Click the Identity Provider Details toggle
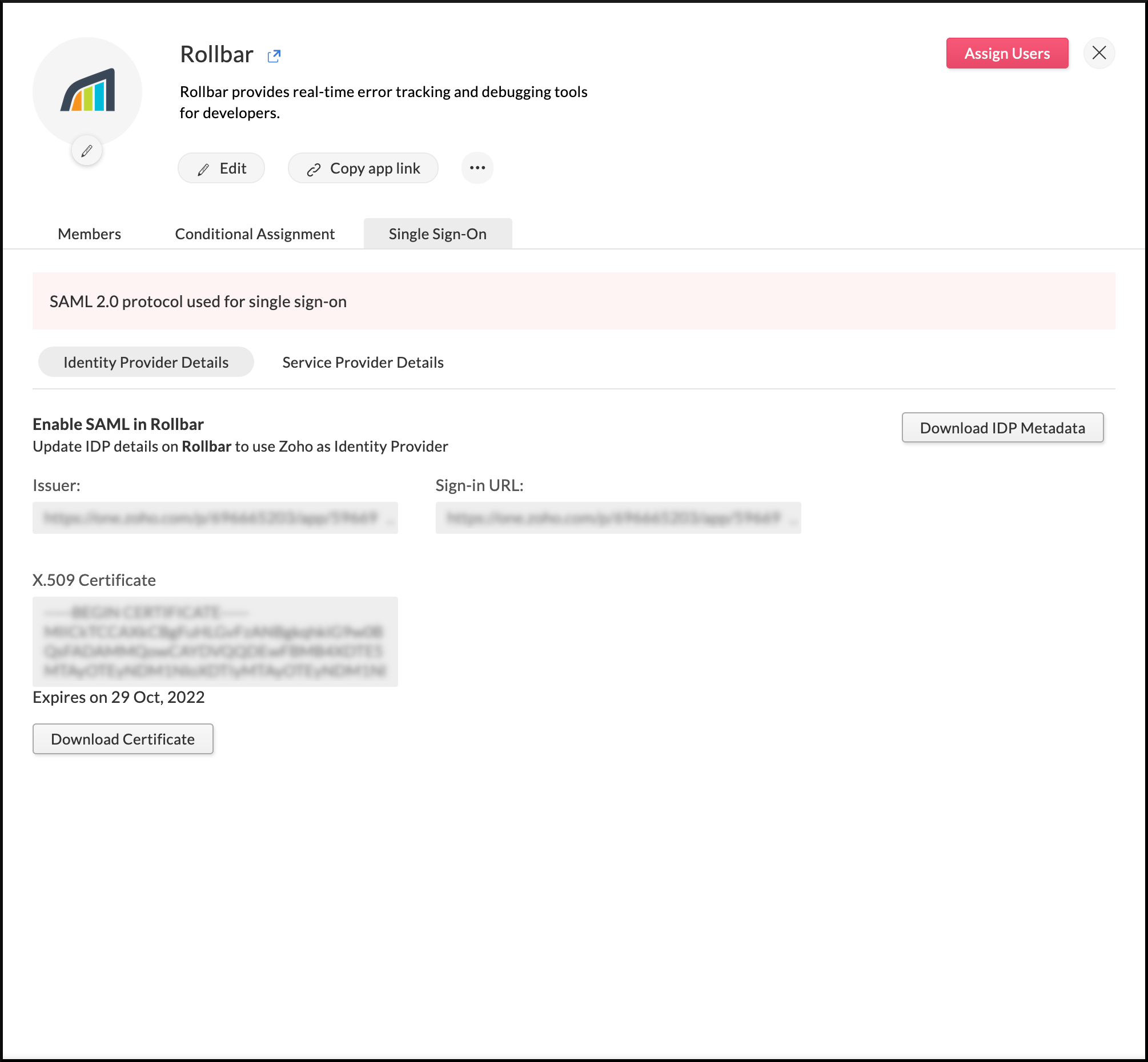 [x=146, y=362]
